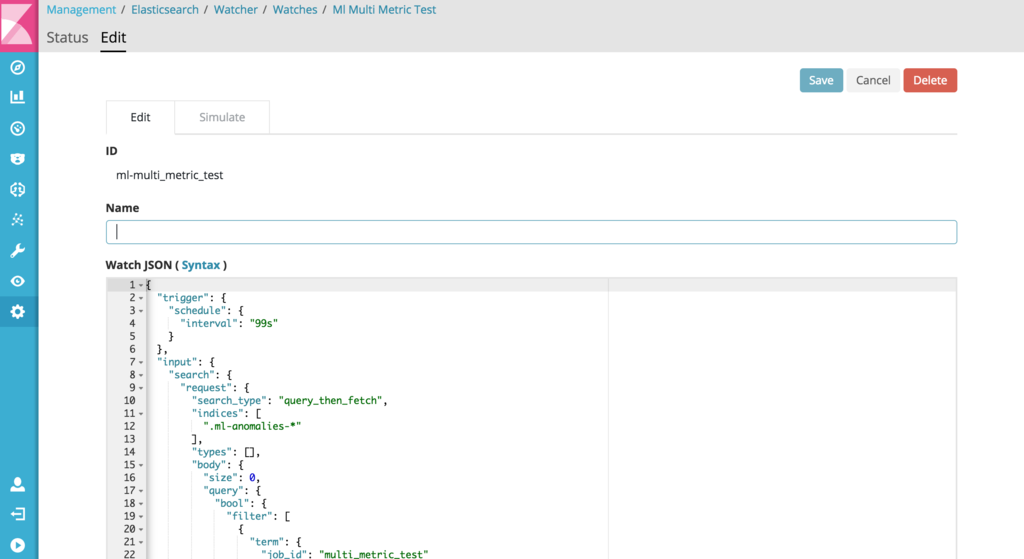Collapse "bool" fold arrow on line 18

[x=141, y=504]
